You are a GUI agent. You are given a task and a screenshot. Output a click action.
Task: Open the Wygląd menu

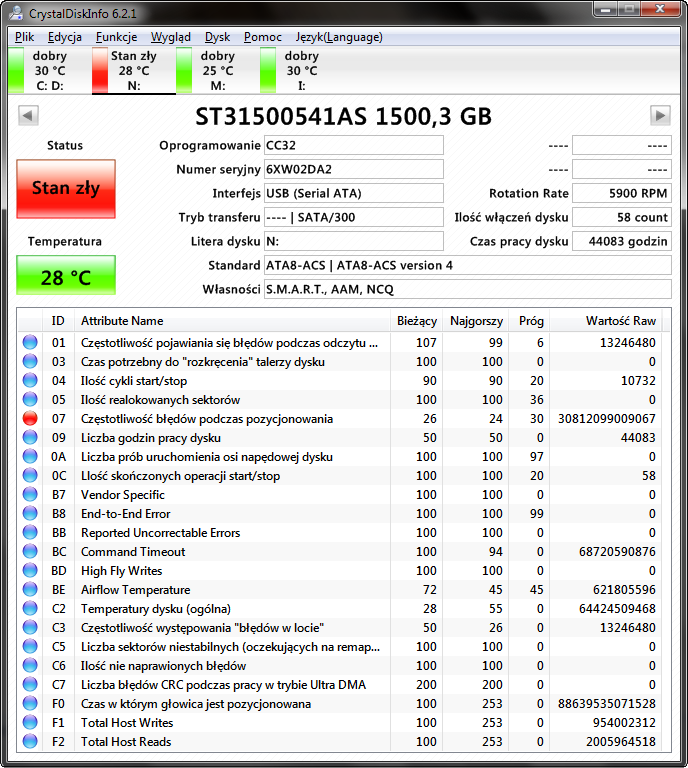click(x=170, y=37)
